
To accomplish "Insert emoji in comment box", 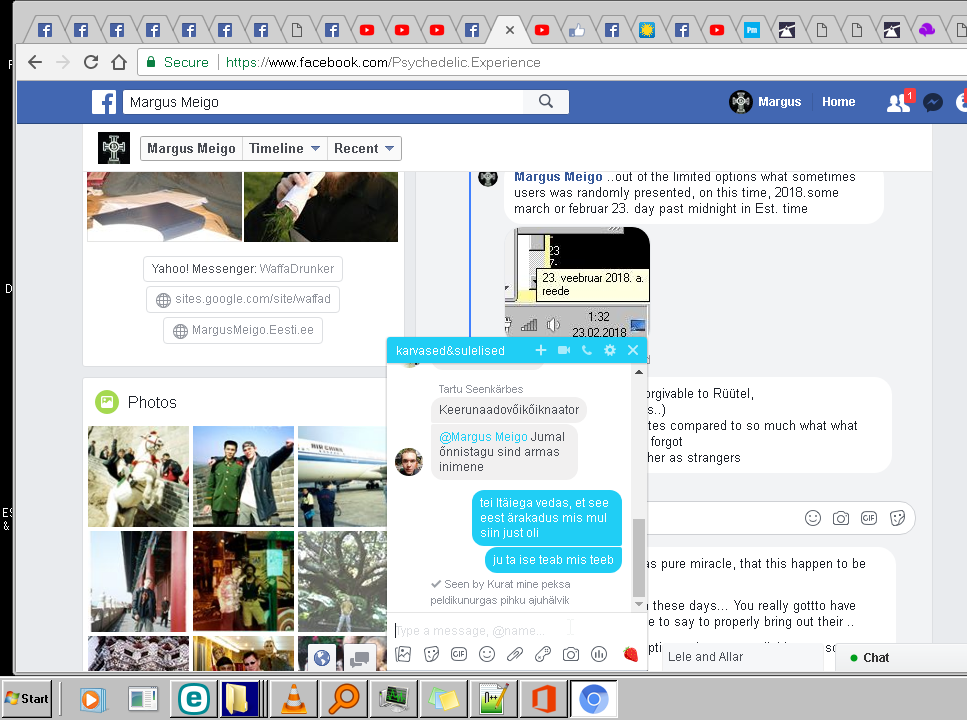I will (813, 518).
